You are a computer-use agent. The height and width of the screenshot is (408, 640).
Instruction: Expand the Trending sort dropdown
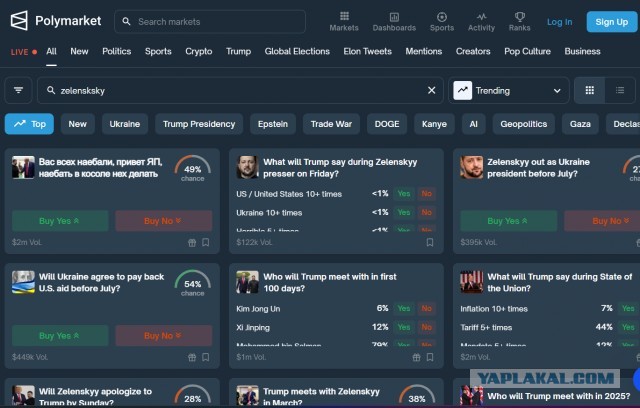[x=509, y=90]
